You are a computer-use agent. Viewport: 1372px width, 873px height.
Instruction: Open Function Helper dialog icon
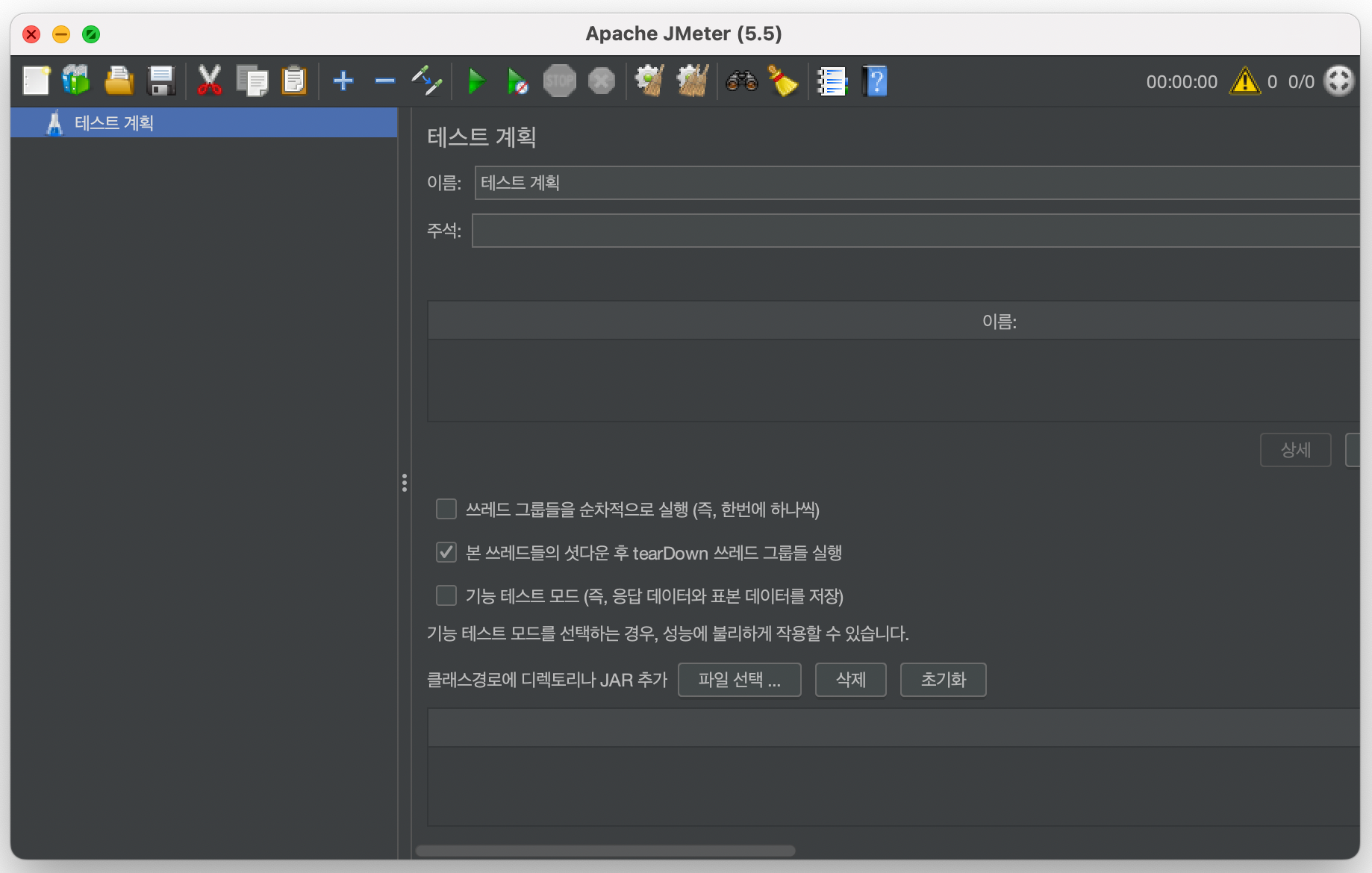832,81
